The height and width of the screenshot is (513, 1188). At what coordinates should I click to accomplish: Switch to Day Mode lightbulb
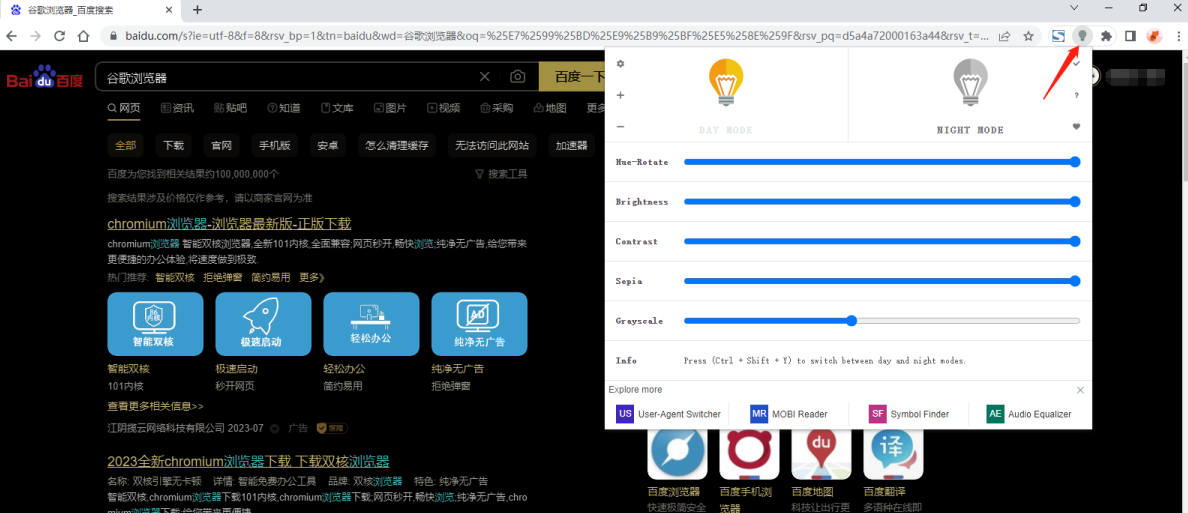pyautogui.click(x=726, y=84)
